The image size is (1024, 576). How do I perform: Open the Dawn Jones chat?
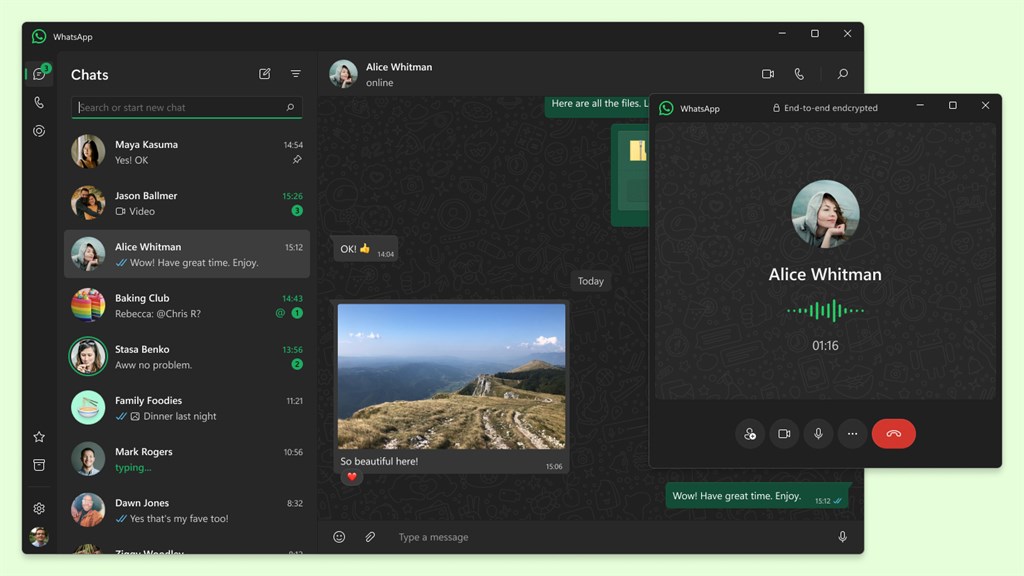click(187, 510)
